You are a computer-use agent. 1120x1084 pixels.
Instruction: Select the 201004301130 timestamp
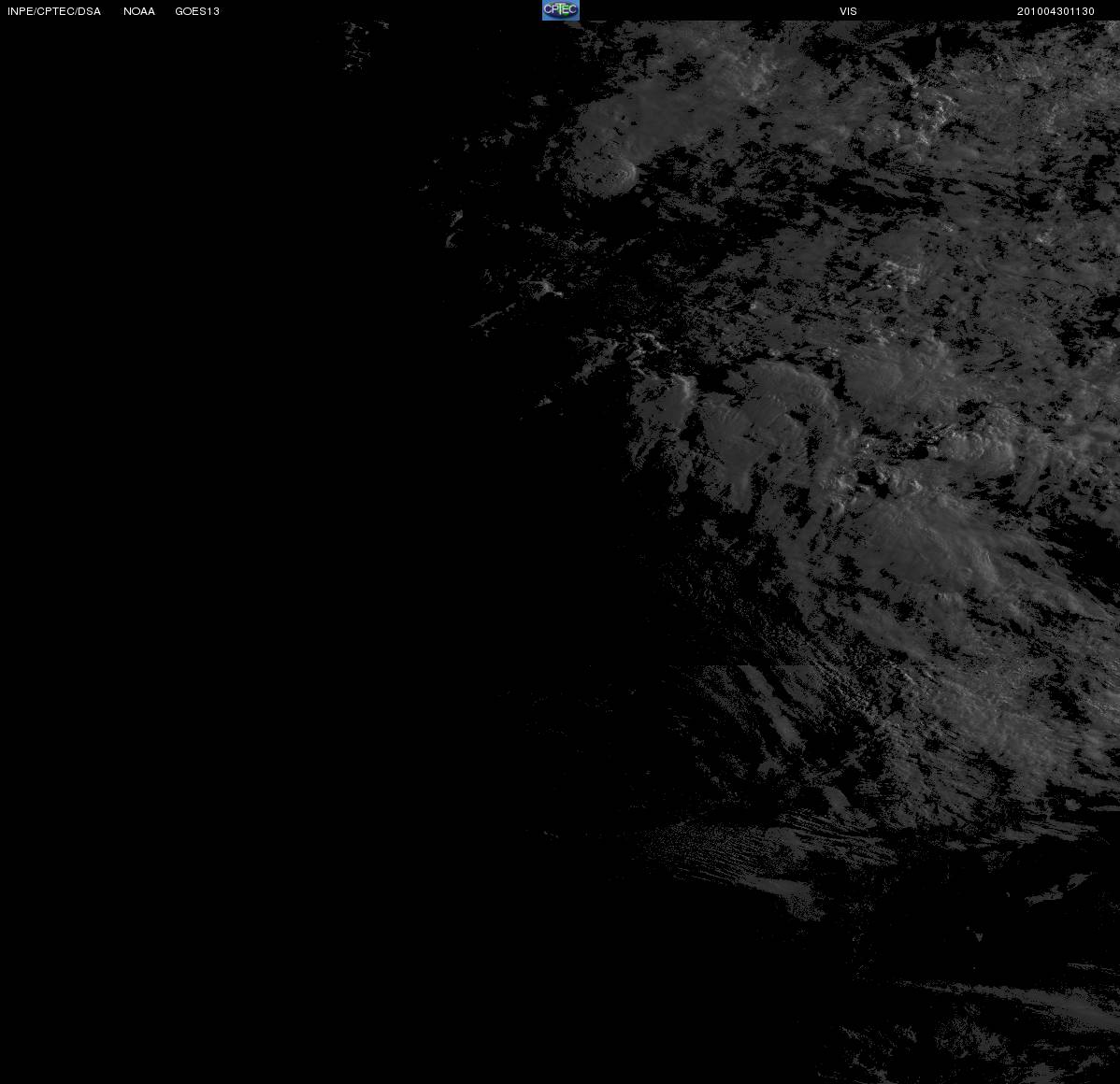pyautogui.click(x=1055, y=11)
